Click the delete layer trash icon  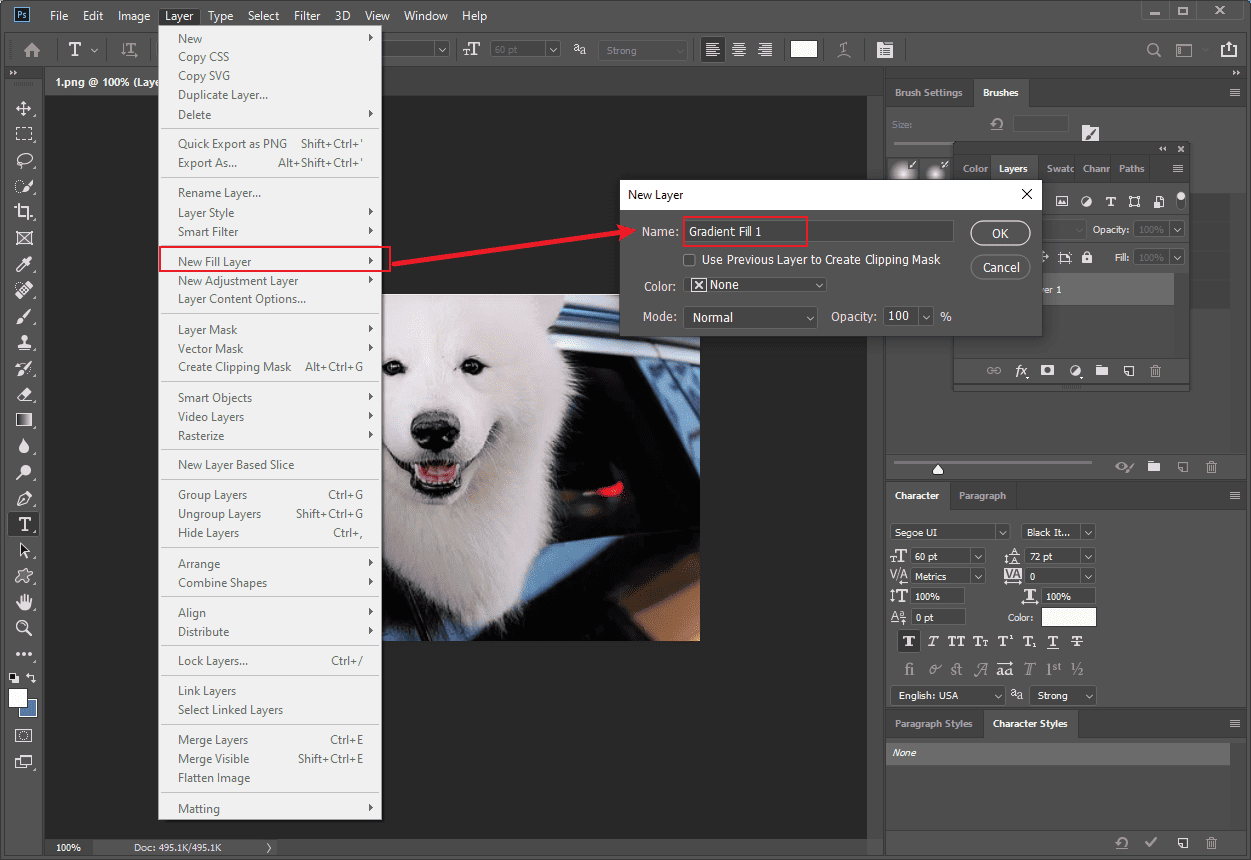(1155, 370)
